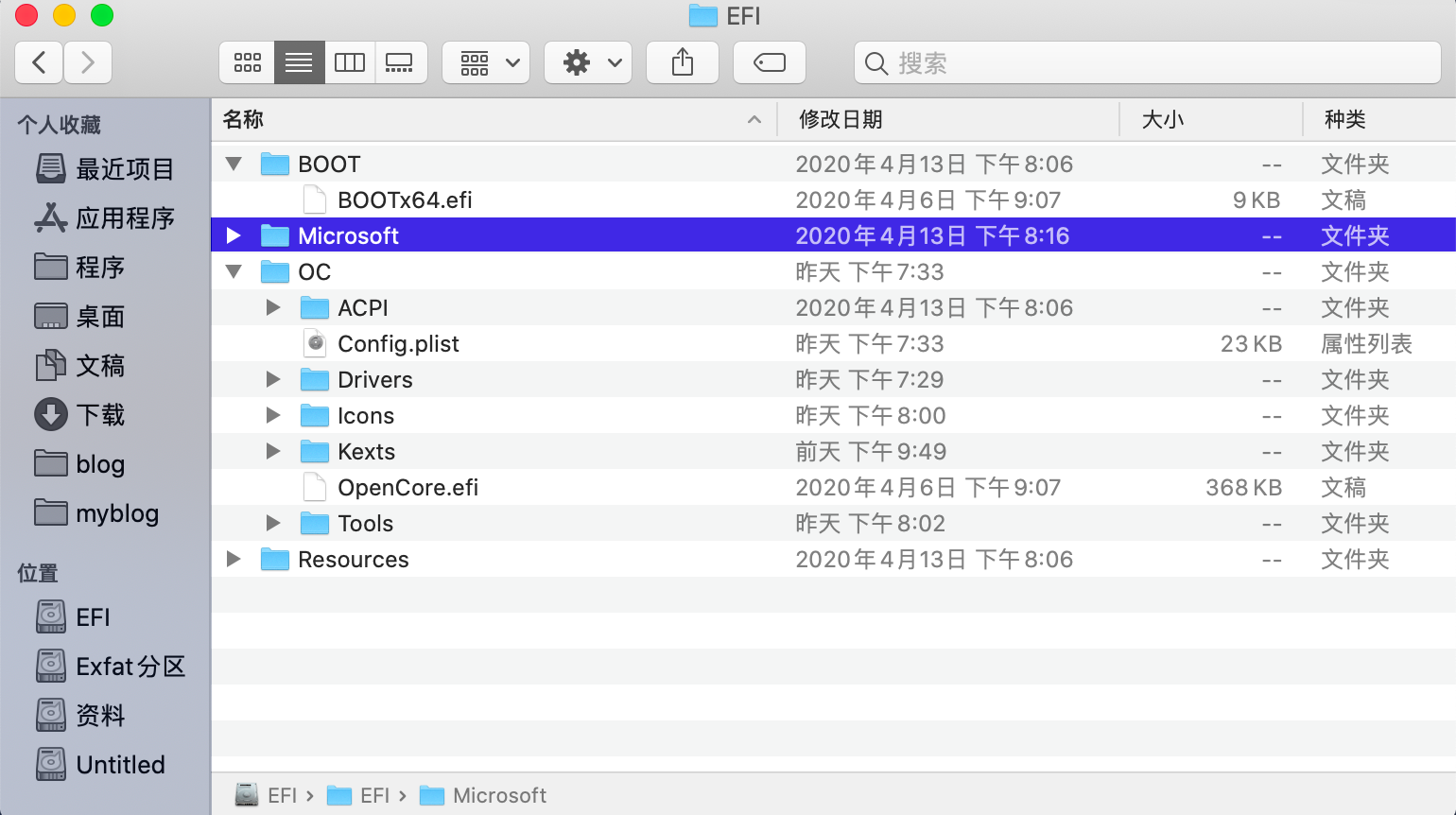Screen dimensions: 1456x815
Task: Select the BOOT folder icon
Action: [275, 164]
